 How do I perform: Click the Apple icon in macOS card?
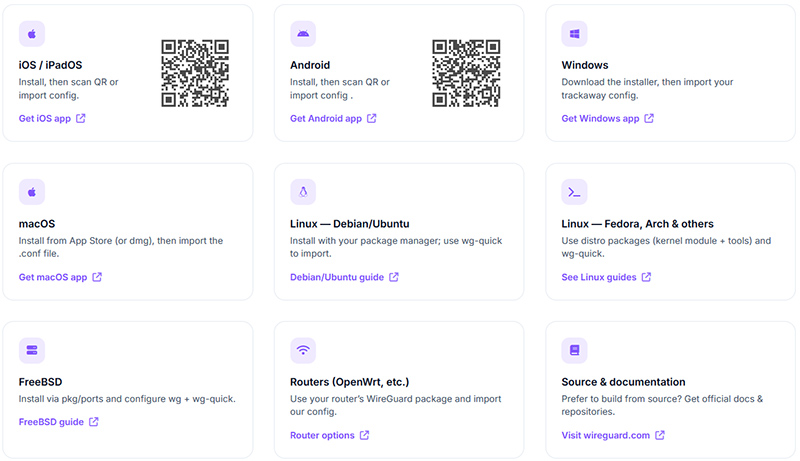pos(32,192)
